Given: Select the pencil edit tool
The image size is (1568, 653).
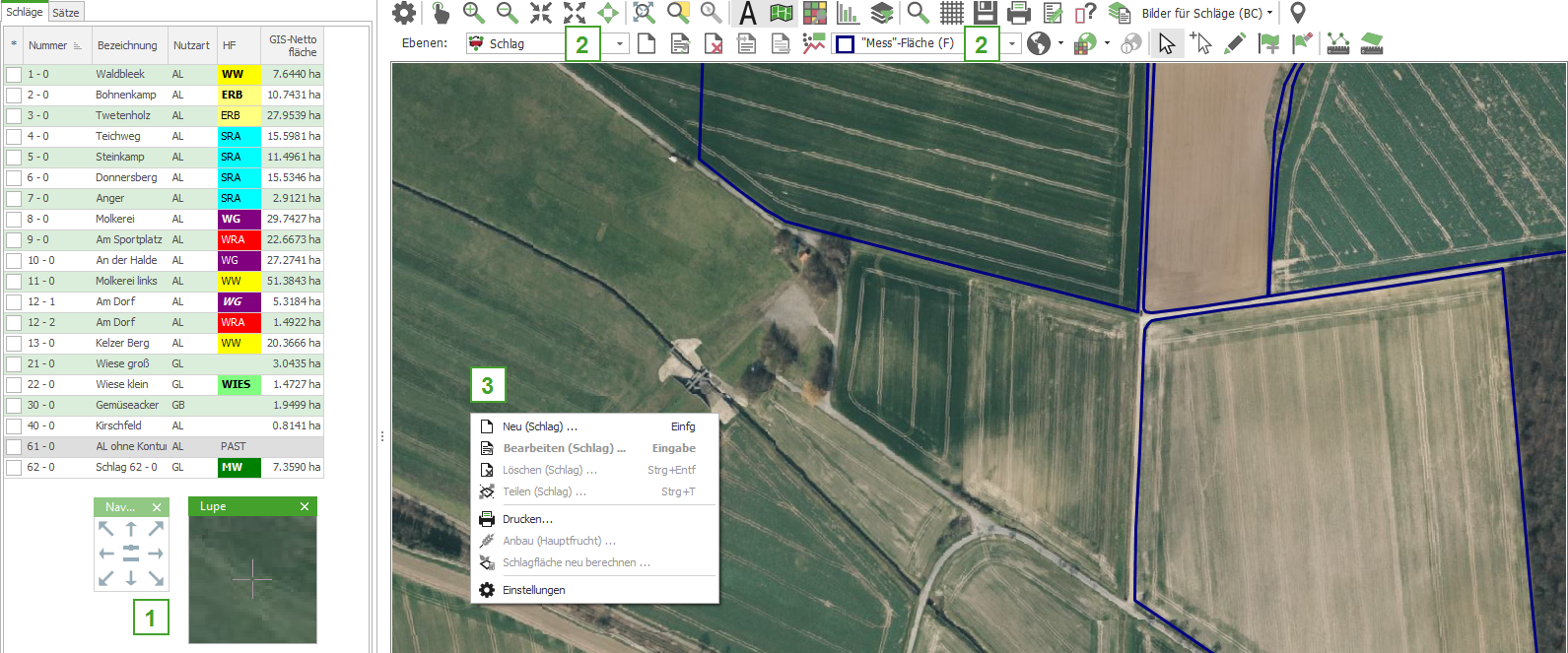Looking at the screenshot, I should coord(1234,43).
